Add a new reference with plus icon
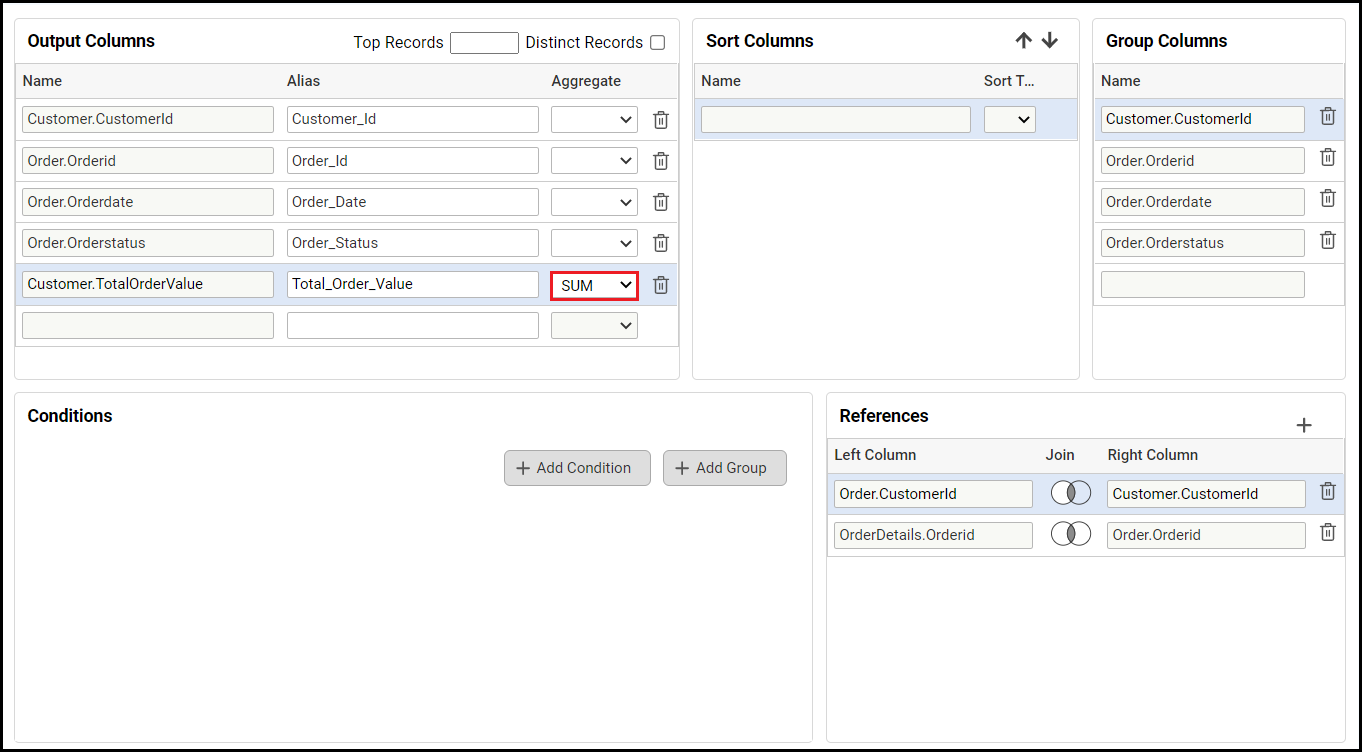This screenshot has height=752, width=1362. 1304,425
